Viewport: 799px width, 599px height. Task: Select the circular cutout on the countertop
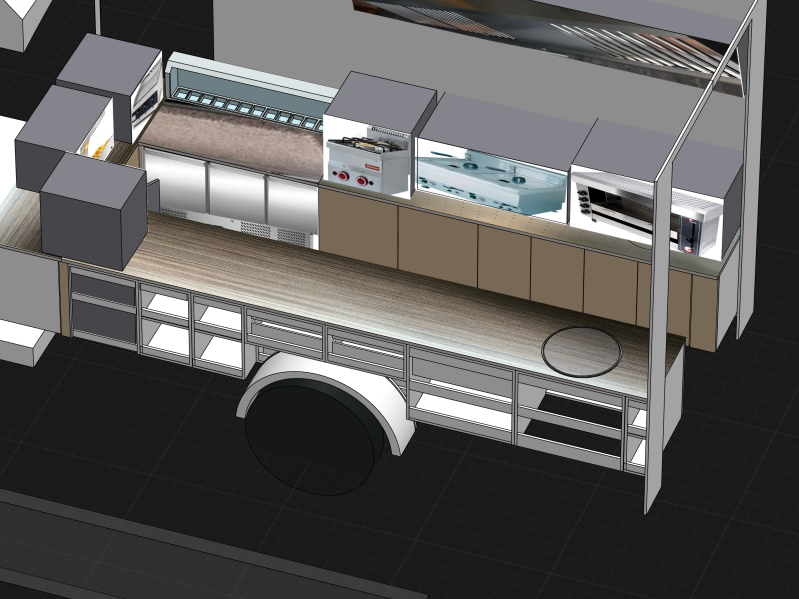point(581,352)
